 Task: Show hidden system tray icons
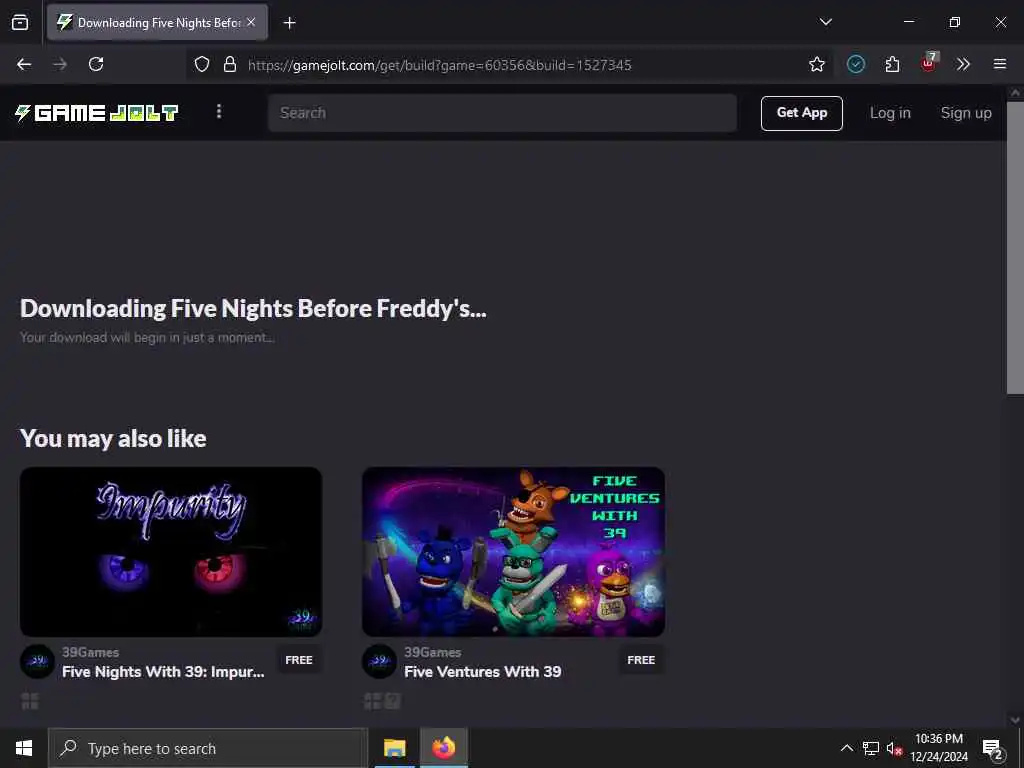(x=846, y=748)
